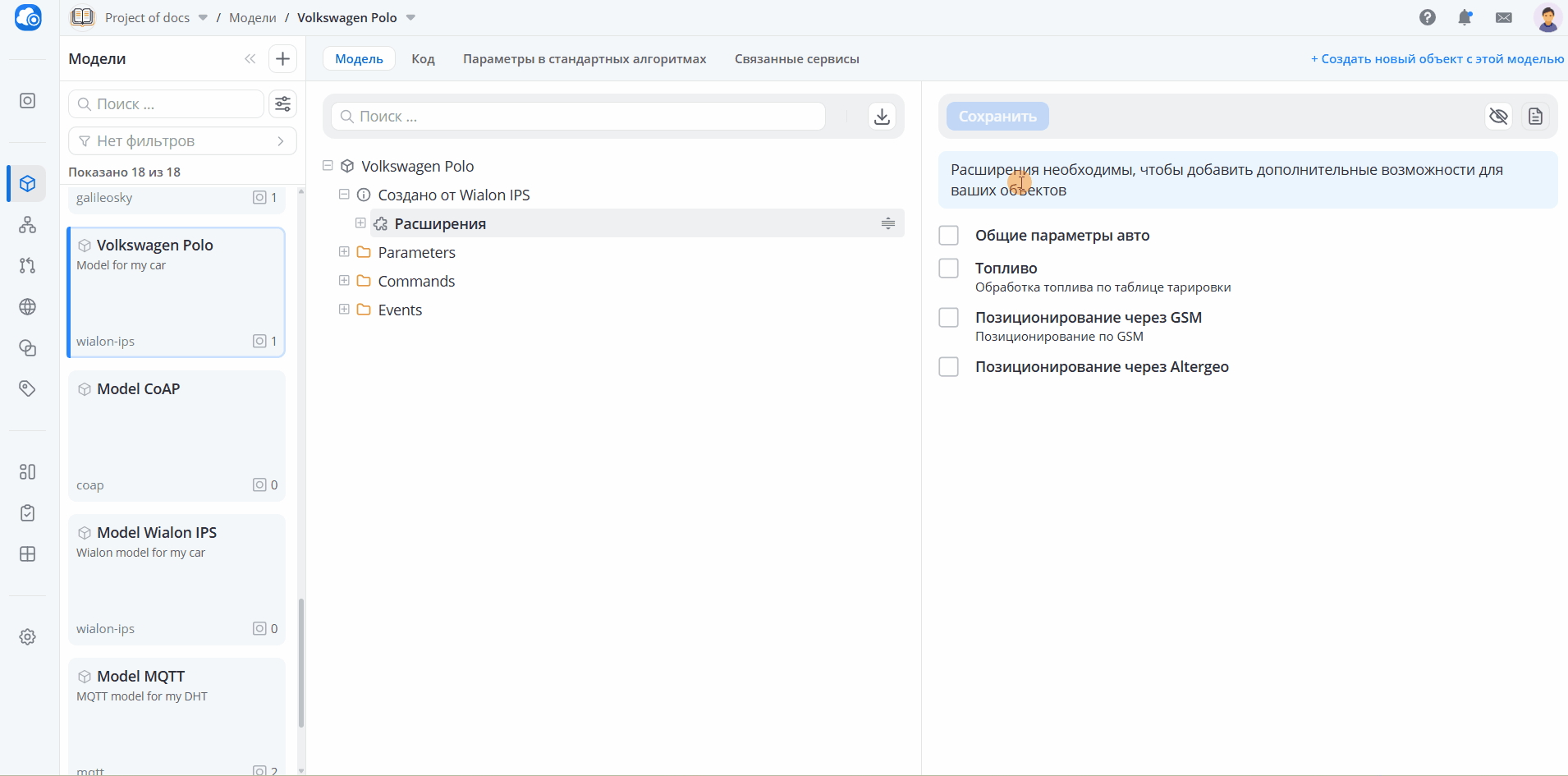Collapse the Models panel with double chevron
This screenshot has height=776, width=1568.
[x=250, y=59]
